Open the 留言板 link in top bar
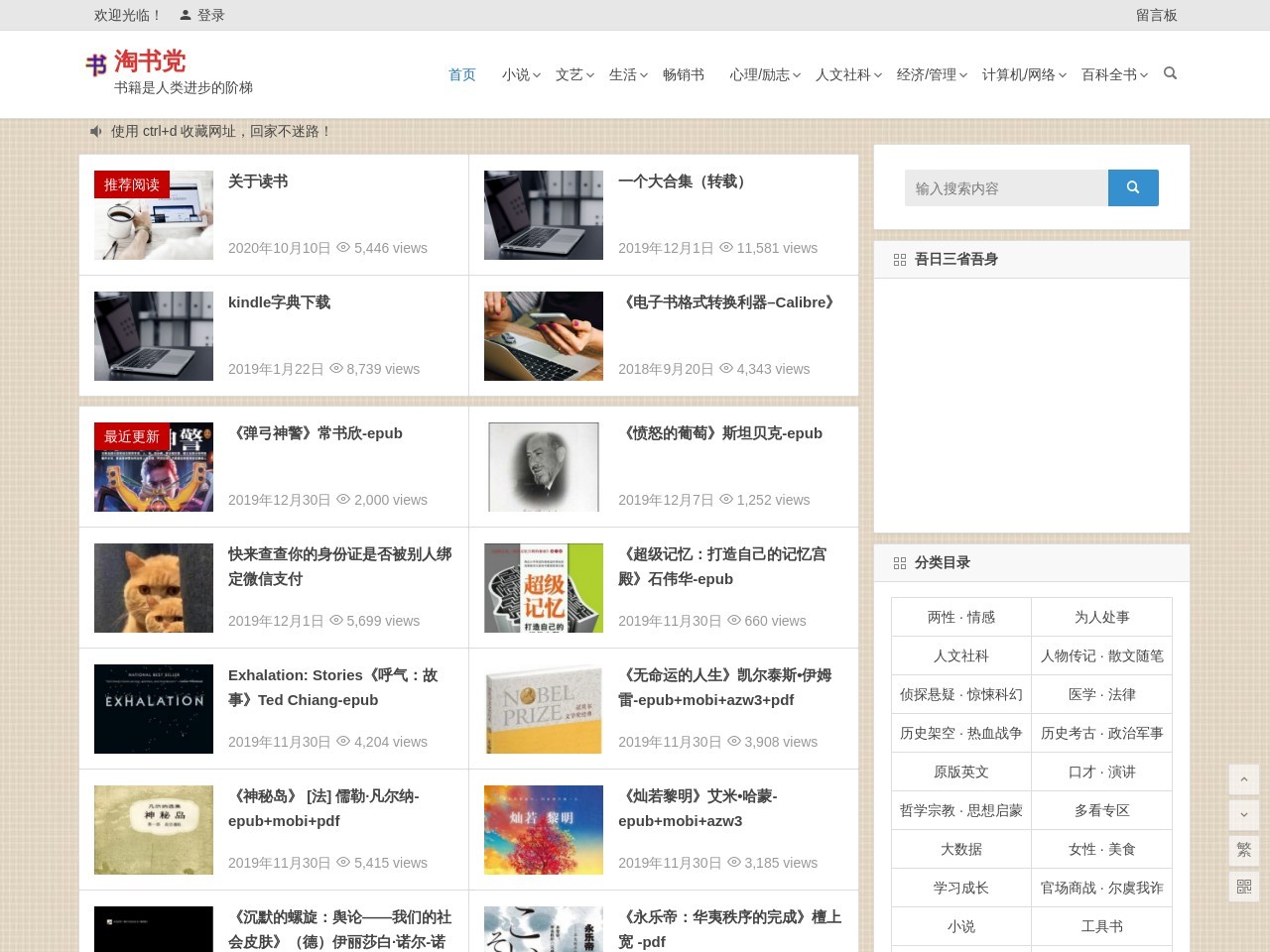The width and height of the screenshot is (1270, 952). 1156,15
